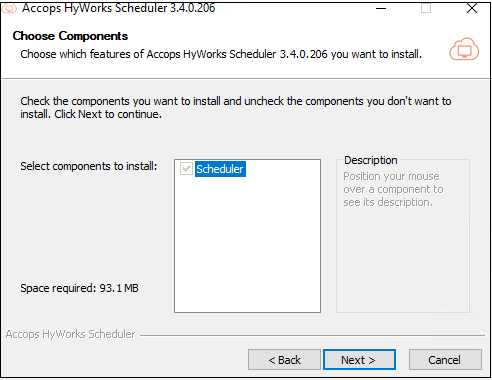Viewport: 492px width, 380px height.
Task: Click the orange cloud monitor logo
Action: coord(464,49)
